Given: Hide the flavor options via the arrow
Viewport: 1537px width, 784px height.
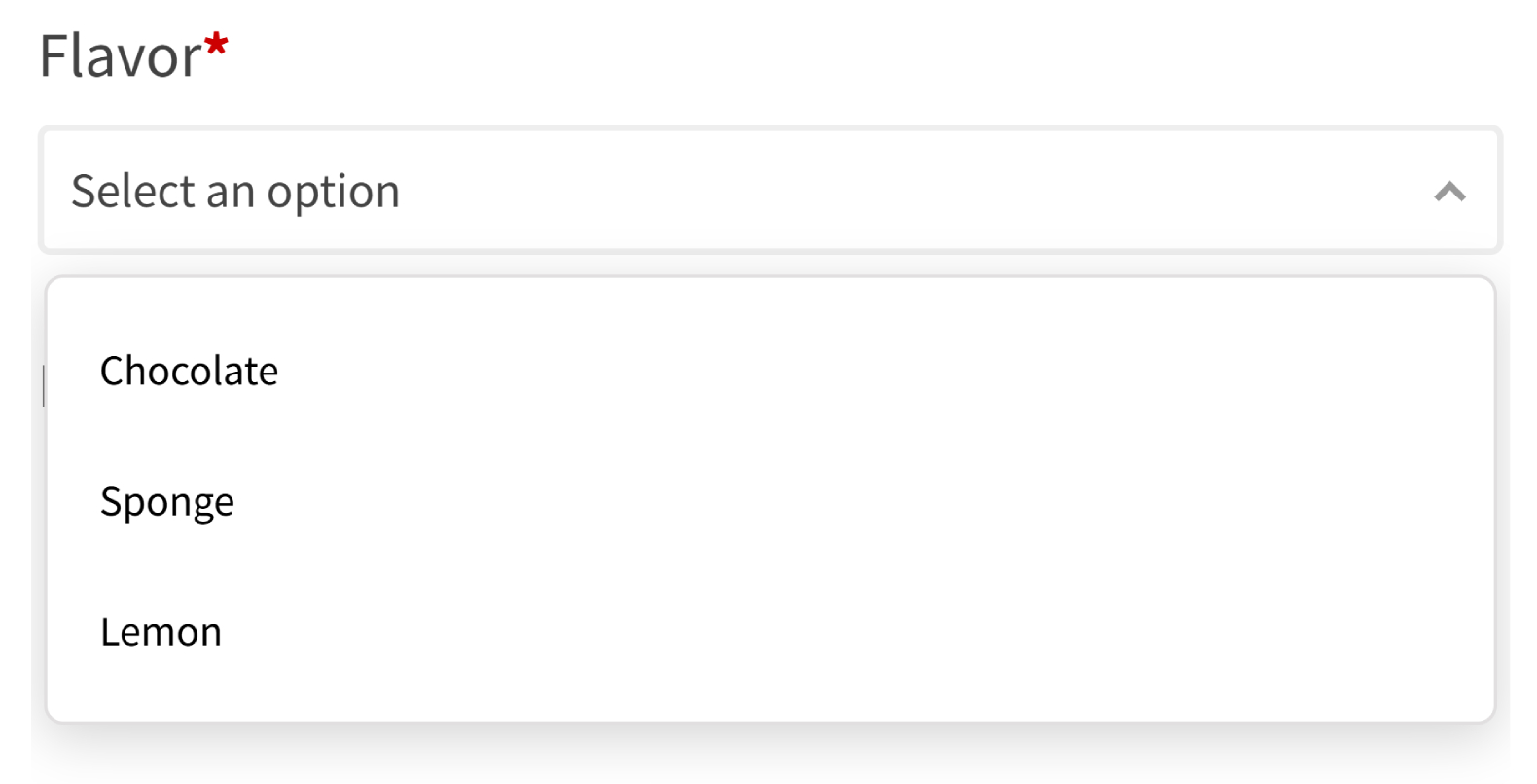Looking at the screenshot, I should (1449, 192).
